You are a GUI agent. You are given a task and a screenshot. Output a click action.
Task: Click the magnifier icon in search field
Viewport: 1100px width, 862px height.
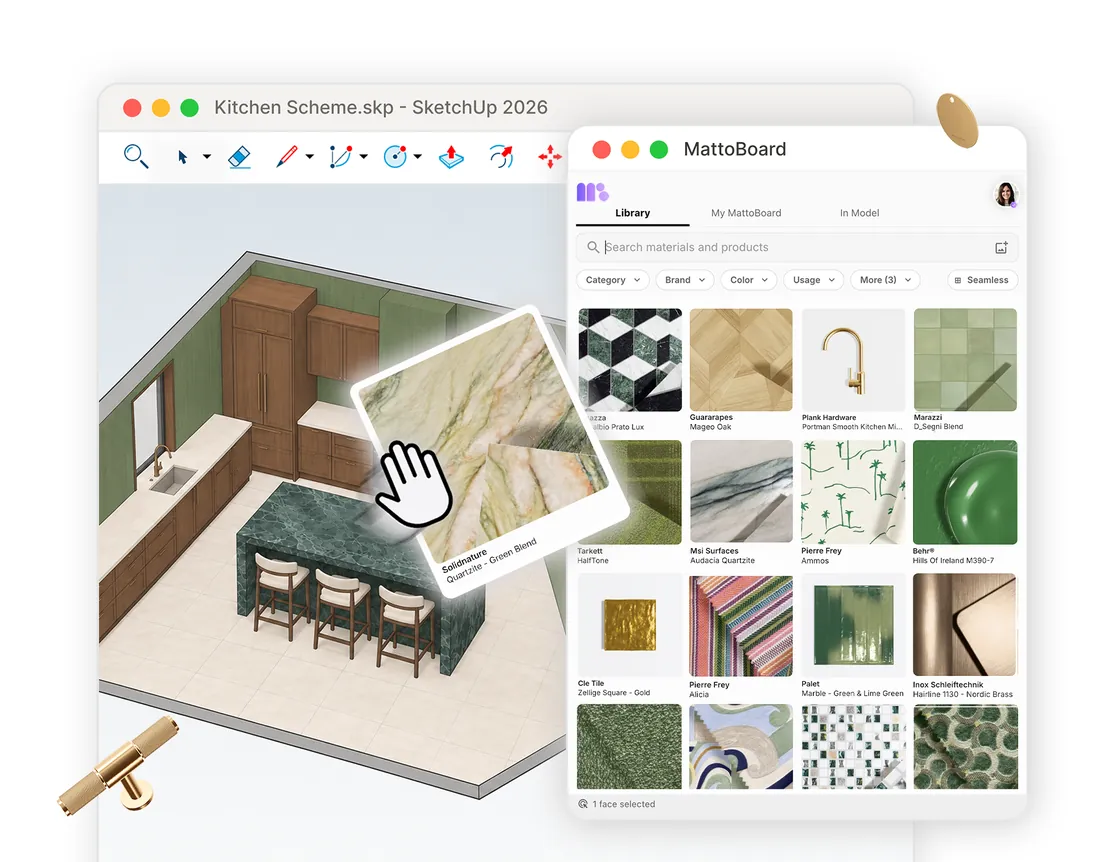click(x=593, y=248)
